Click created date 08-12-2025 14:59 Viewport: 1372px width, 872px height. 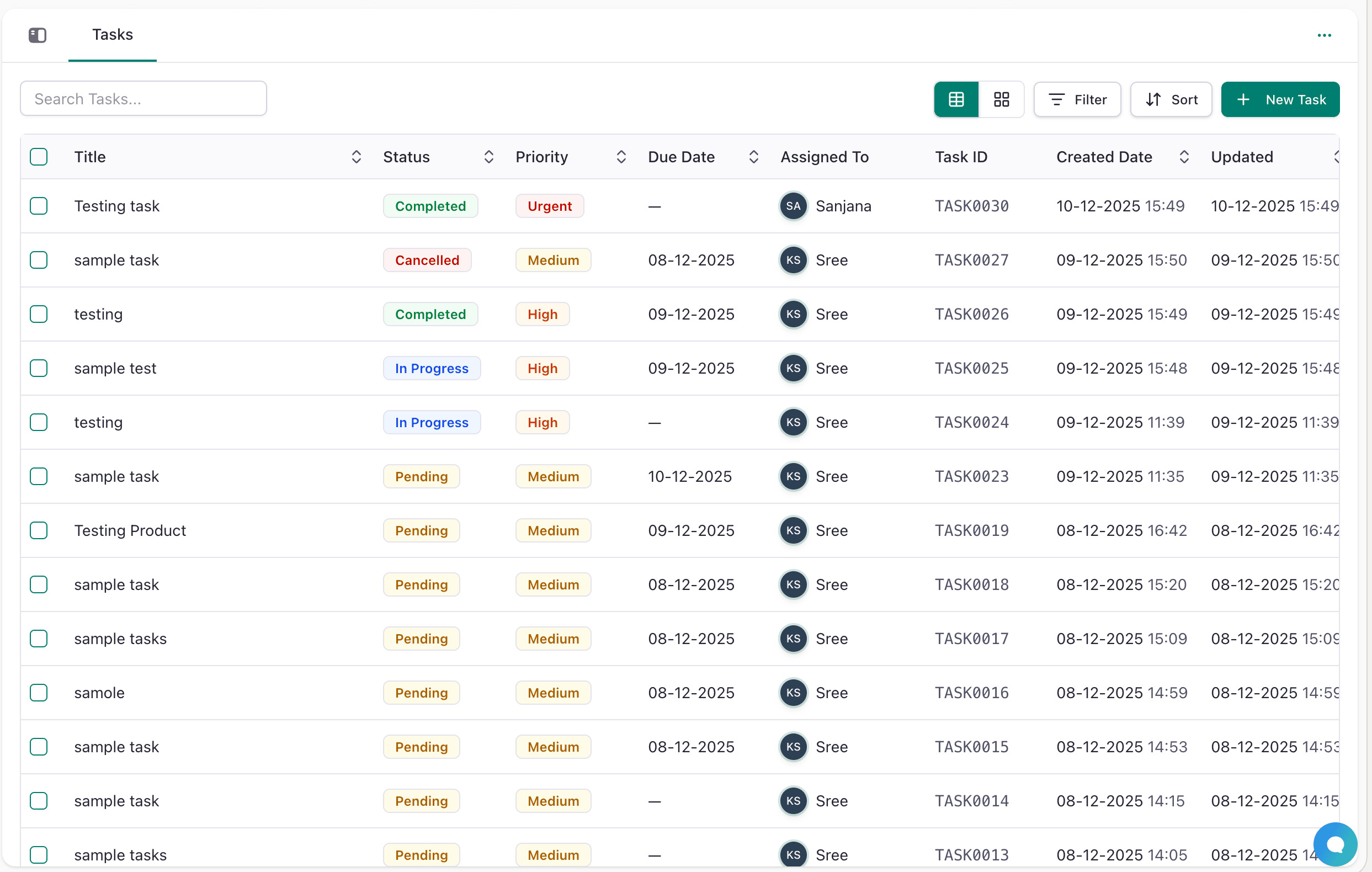tap(1122, 693)
